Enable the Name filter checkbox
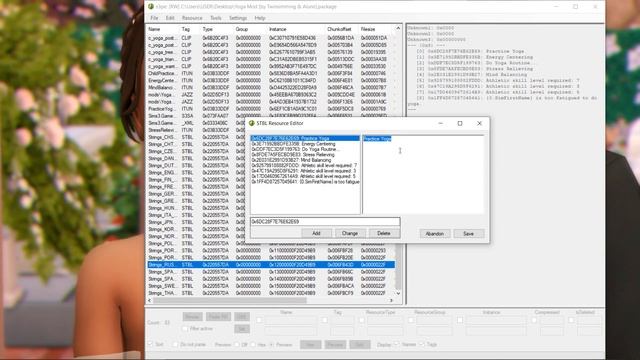Screen dimensions: 640x360 pyautogui.click(x=259, y=320)
